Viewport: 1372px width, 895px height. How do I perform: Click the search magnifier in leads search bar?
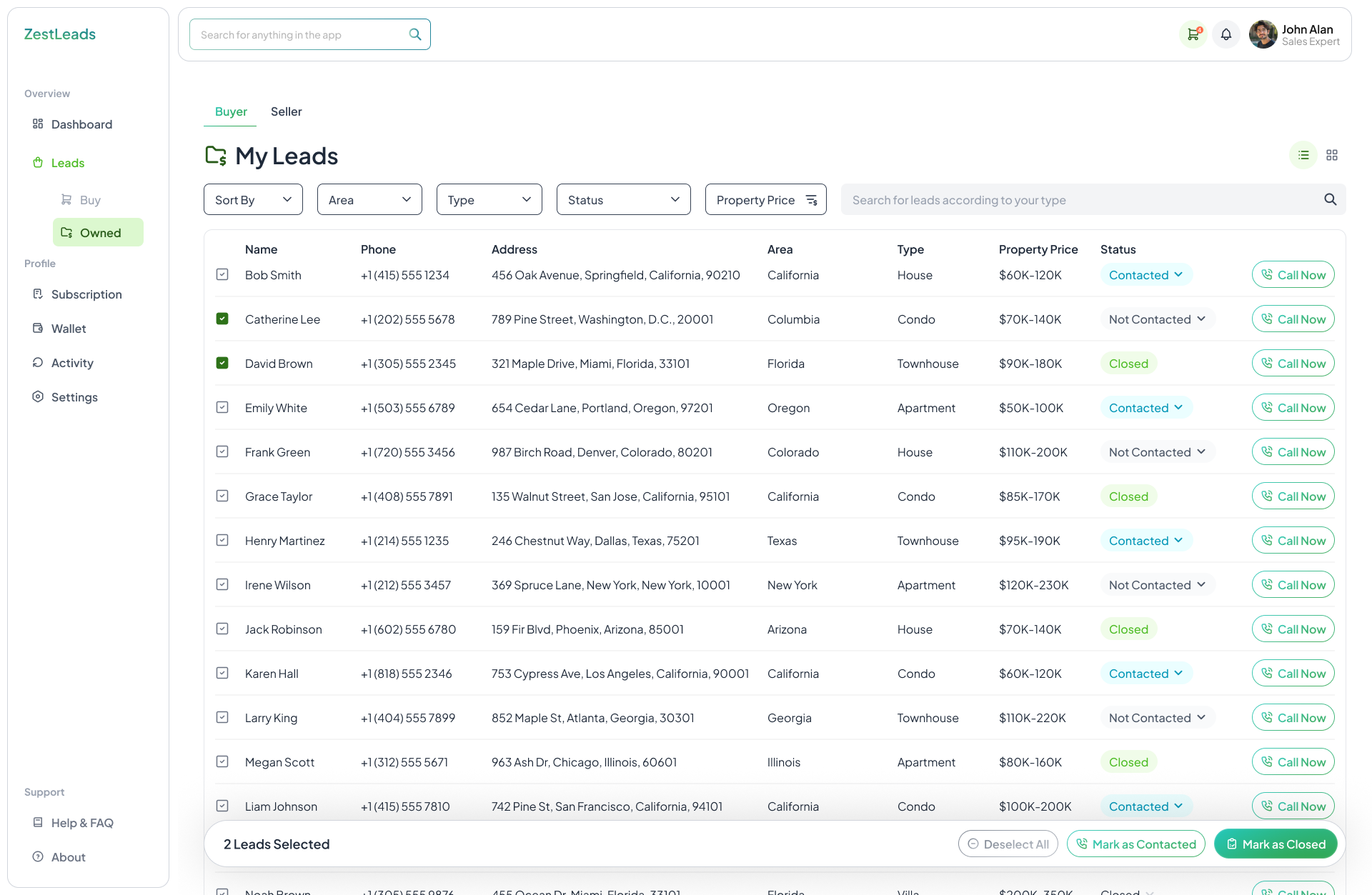[1330, 199]
